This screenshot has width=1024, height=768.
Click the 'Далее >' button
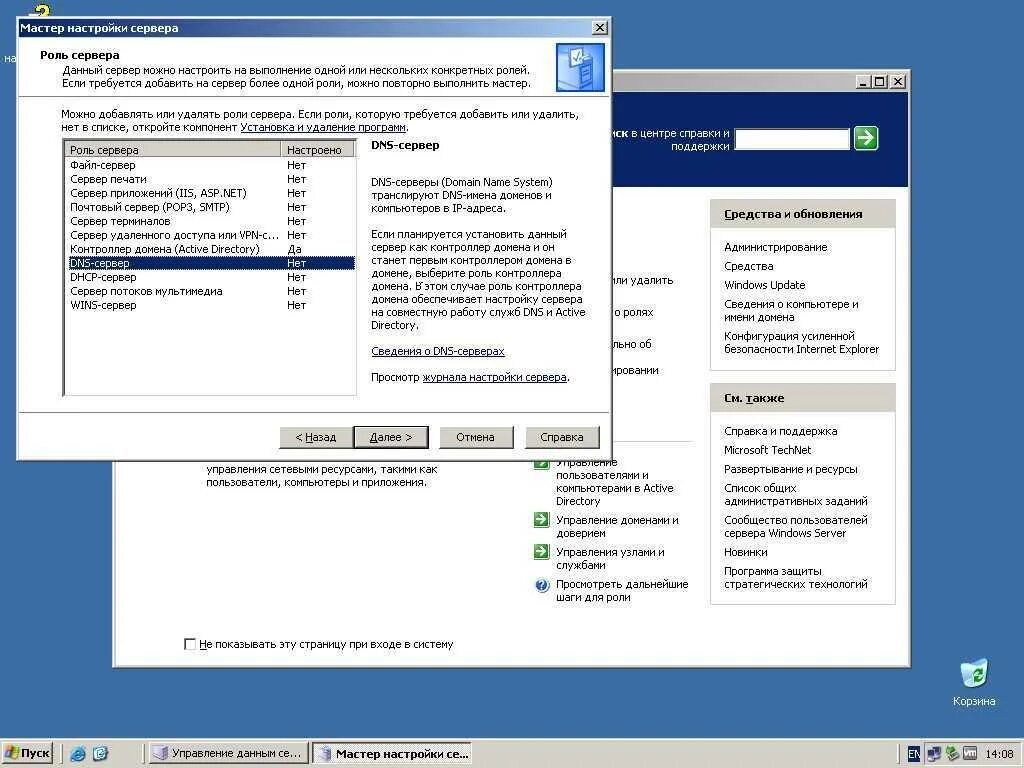pos(391,437)
